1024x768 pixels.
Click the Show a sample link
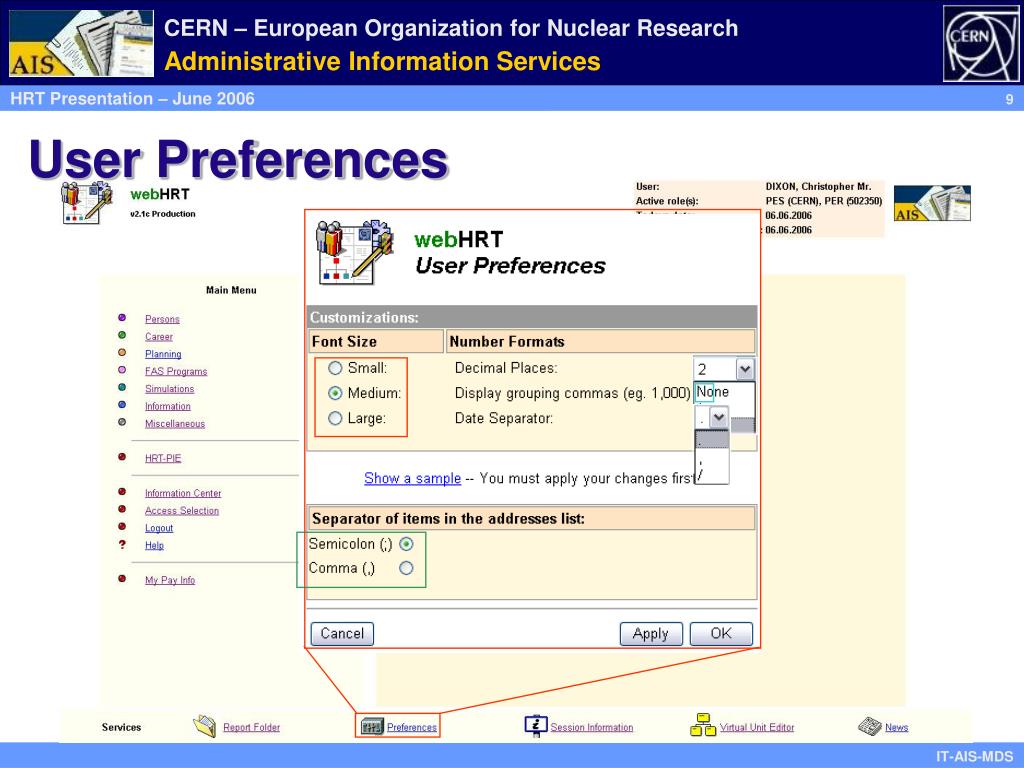413,479
